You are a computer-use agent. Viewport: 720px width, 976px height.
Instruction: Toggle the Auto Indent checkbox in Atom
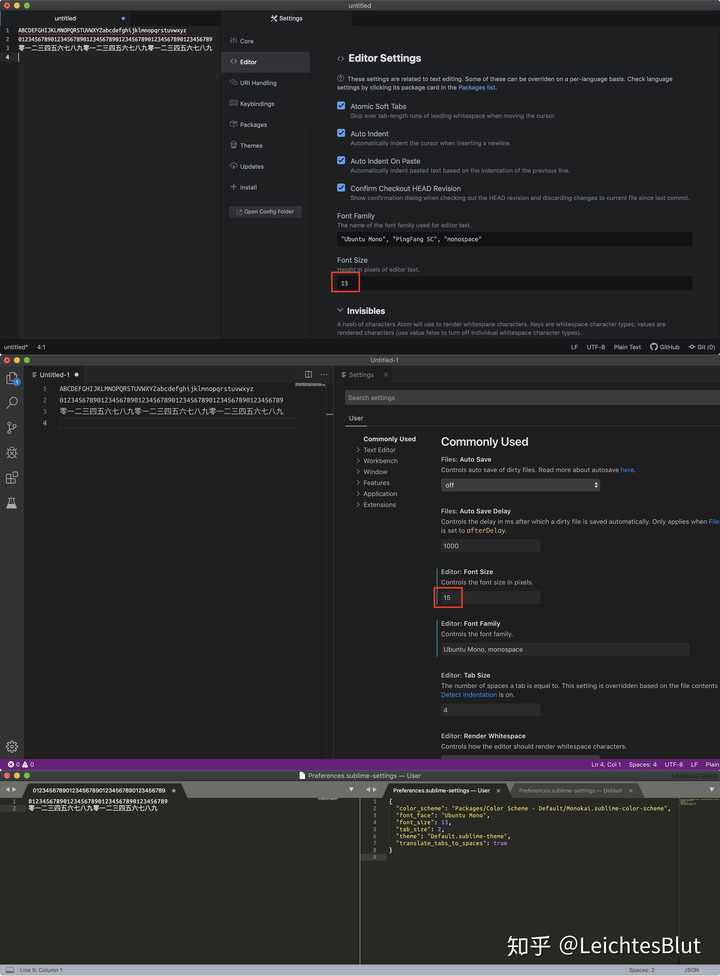click(341, 133)
